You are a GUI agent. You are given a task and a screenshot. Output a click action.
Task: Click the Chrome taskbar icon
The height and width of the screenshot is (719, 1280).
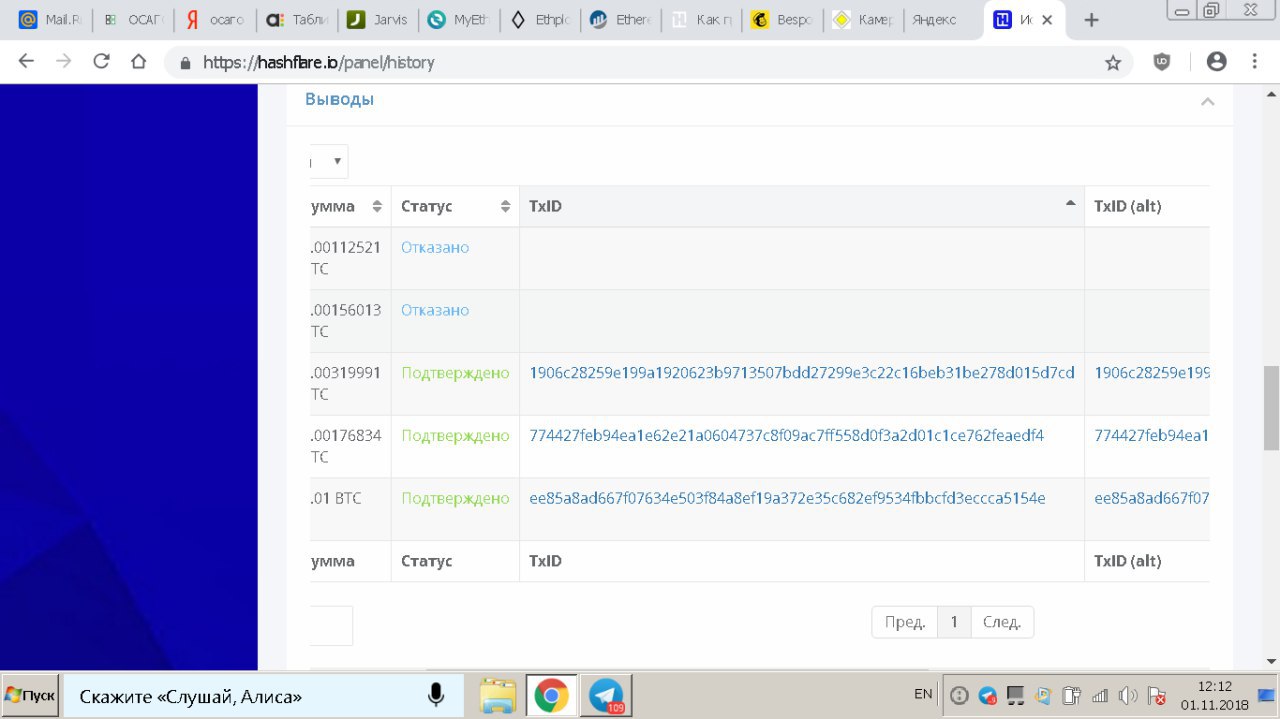click(x=551, y=695)
